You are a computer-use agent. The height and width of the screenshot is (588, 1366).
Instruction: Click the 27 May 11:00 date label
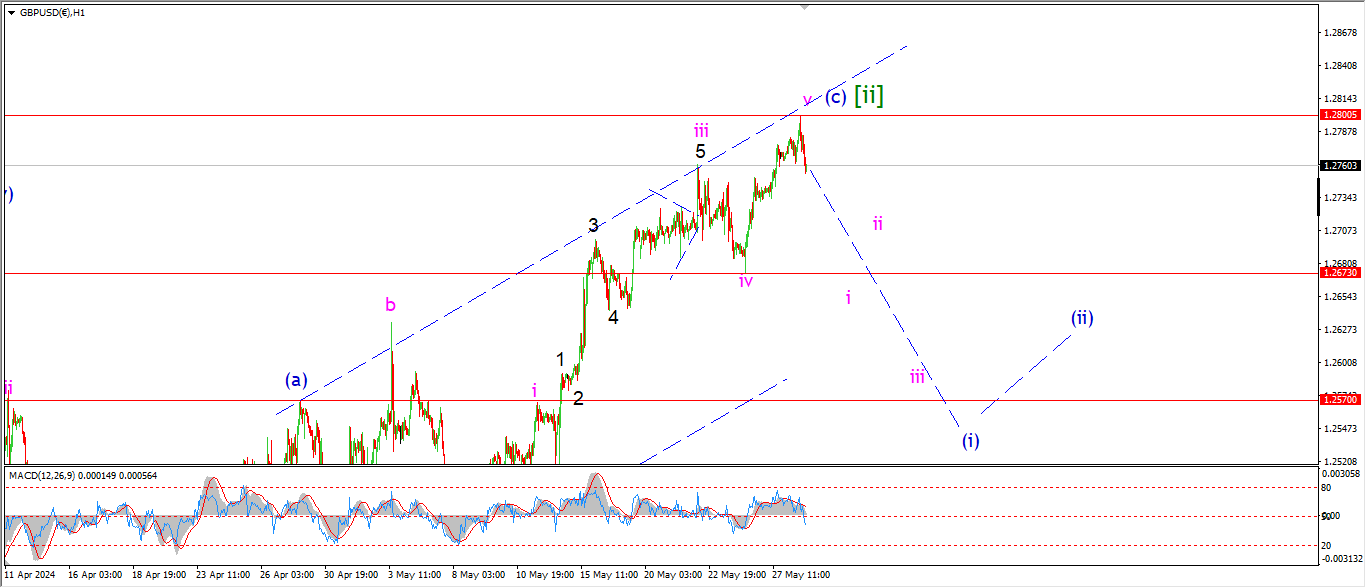[800, 576]
